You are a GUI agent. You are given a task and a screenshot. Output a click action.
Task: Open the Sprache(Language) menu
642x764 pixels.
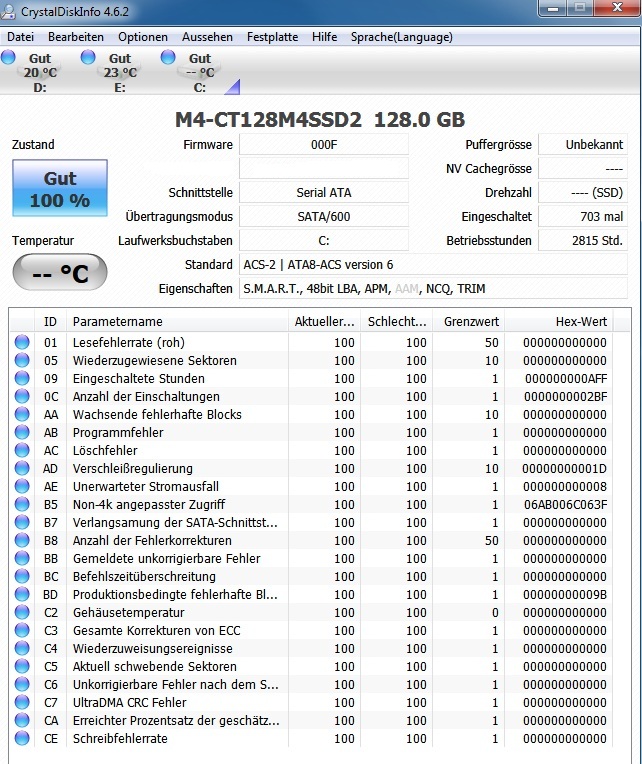tap(401, 37)
